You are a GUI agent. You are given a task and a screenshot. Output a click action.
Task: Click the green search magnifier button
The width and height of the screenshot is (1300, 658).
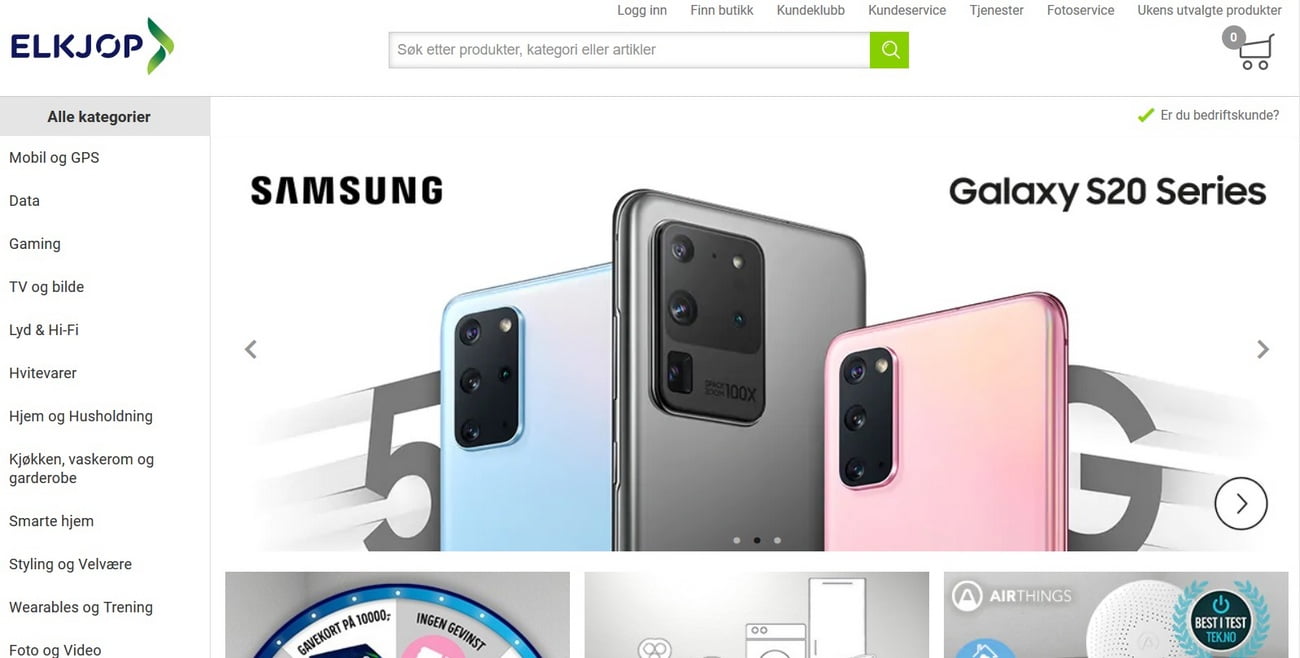tap(889, 50)
